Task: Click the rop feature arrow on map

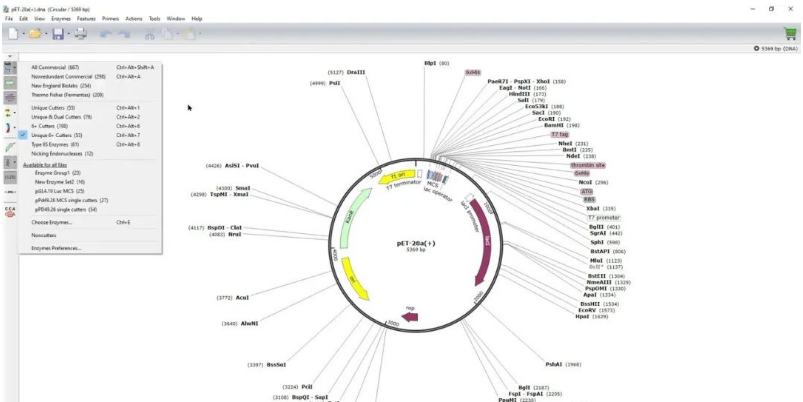Action: click(410, 316)
